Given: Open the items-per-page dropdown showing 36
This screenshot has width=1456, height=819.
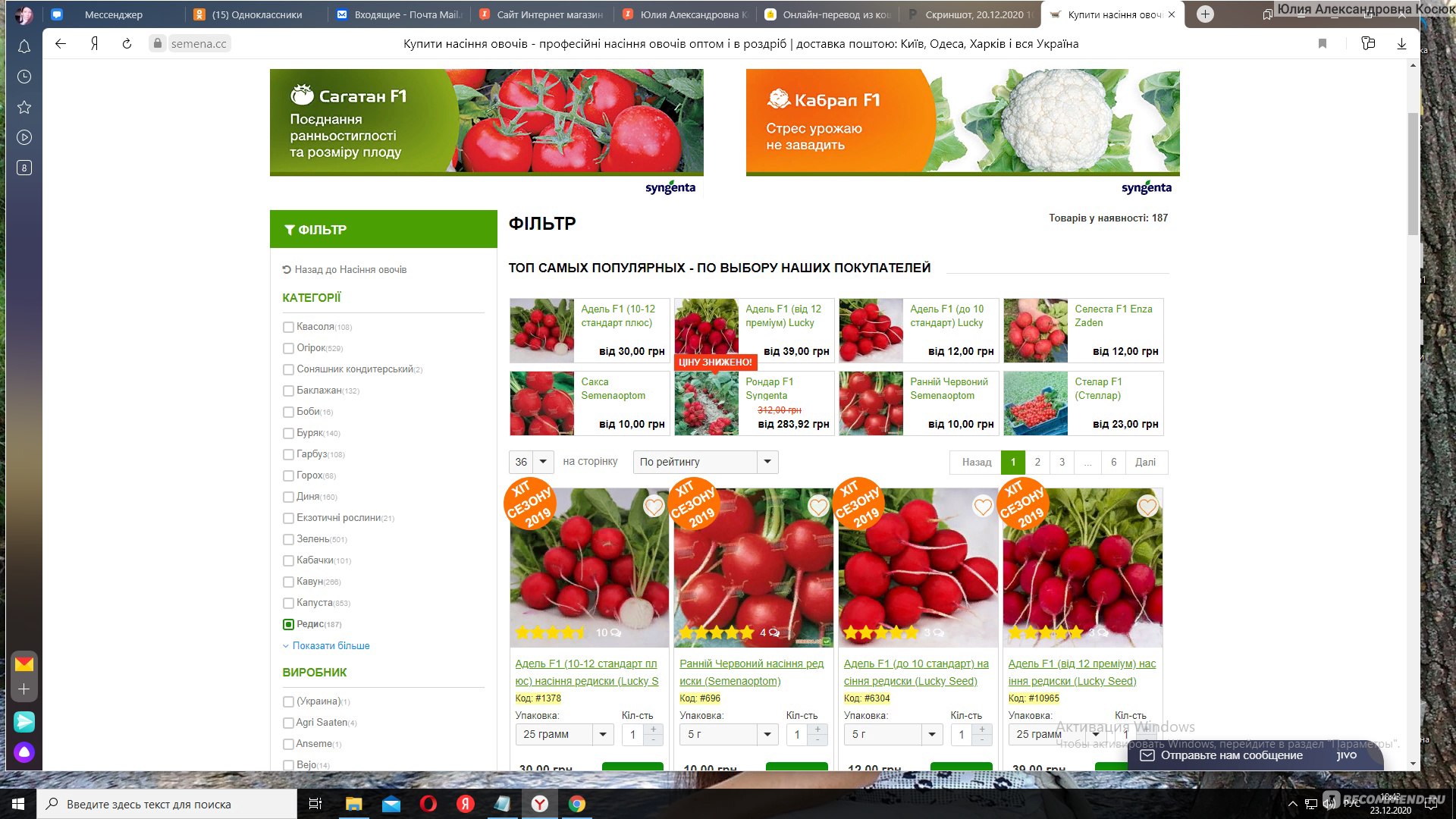Looking at the screenshot, I should 532,462.
